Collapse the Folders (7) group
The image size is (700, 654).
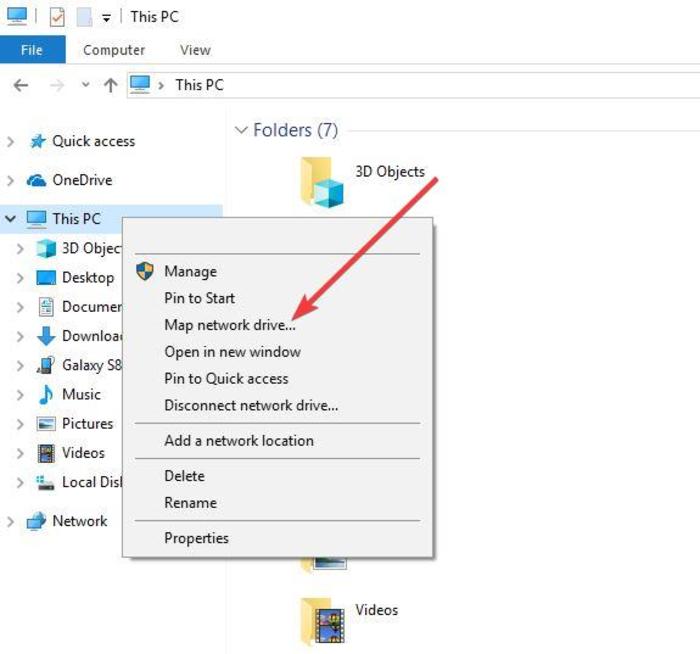(241, 130)
